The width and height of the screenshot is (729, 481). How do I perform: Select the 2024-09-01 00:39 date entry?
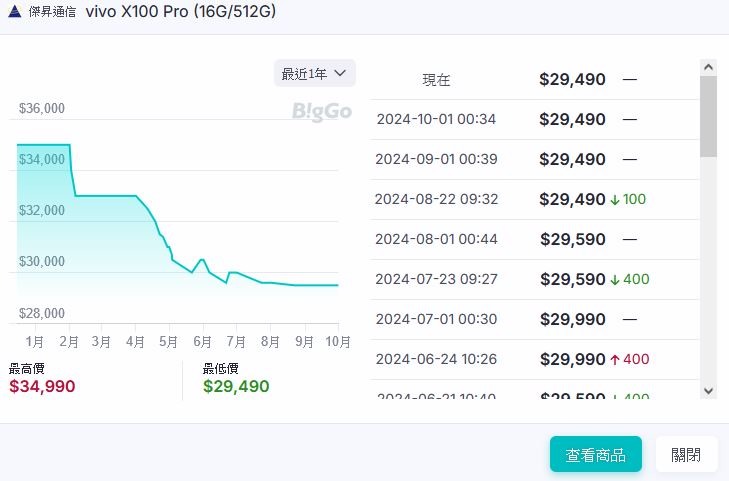pos(436,159)
